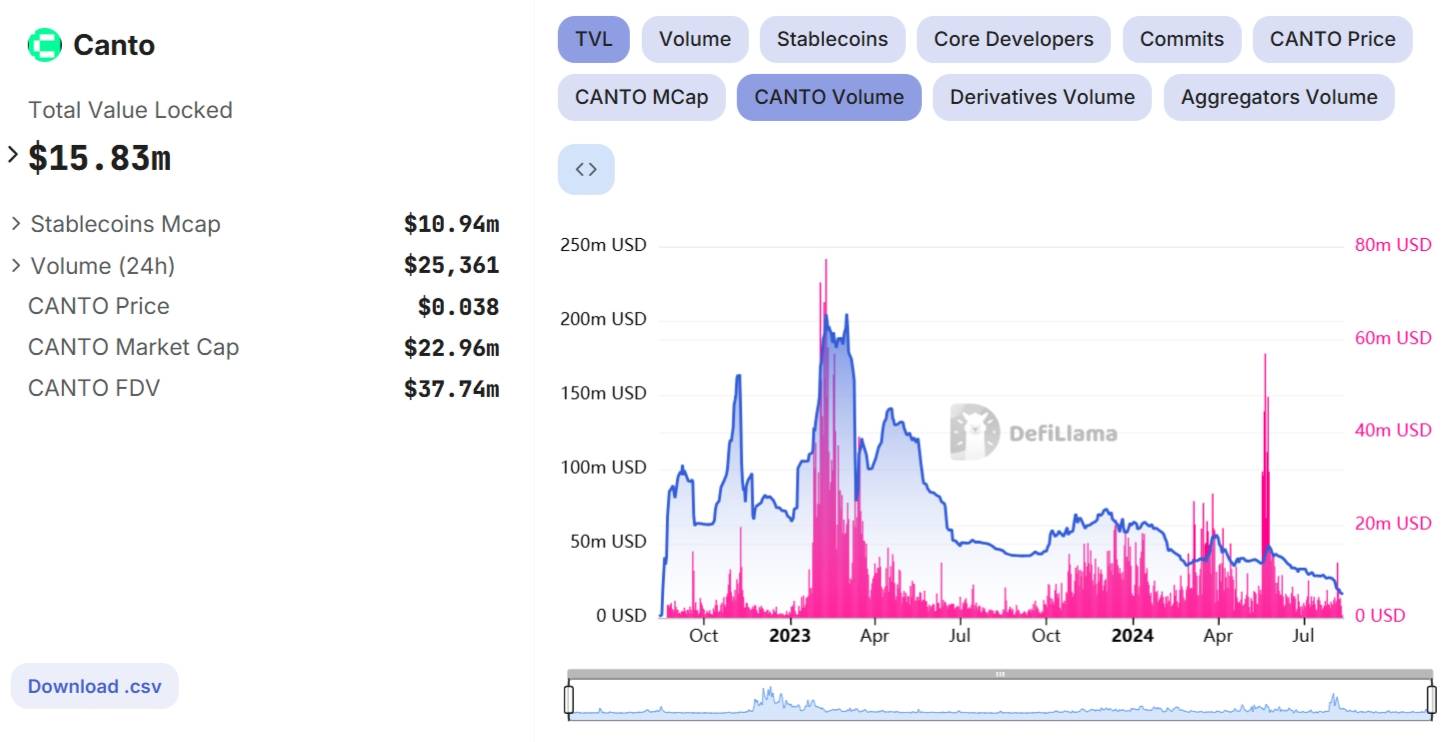Toggle the CANTO Price chart series
Screen dimensions: 1447x742
pyautogui.click(x=1333, y=39)
